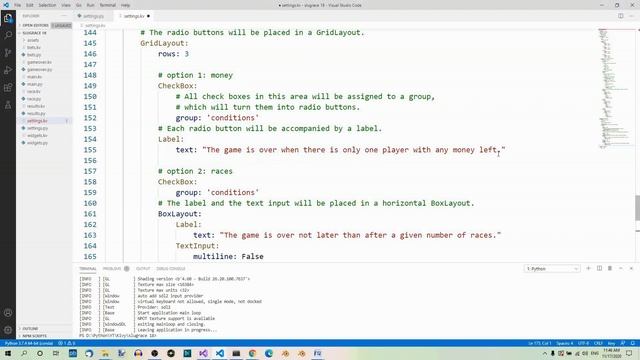
Task: Open gameover.py in the Explorer
Action: tap(40, 69)
